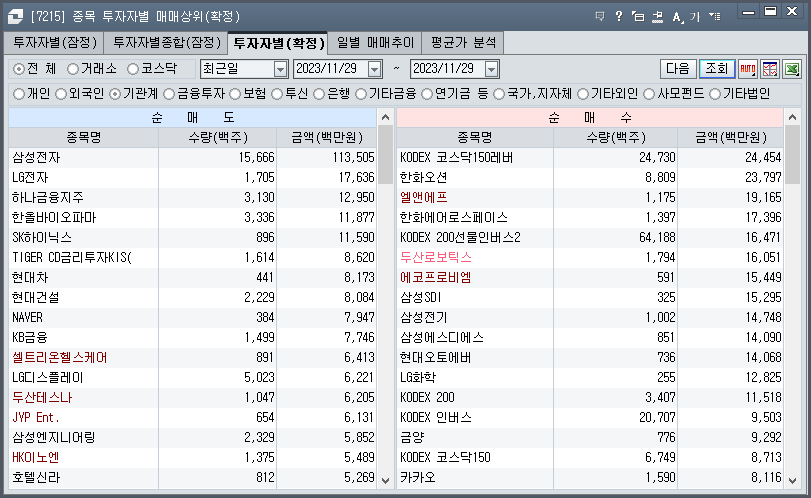This screenshot has width=811, height=498.
Task: Open the speech-bubble memo icon in title bar
Action: (x=600, y=17)
